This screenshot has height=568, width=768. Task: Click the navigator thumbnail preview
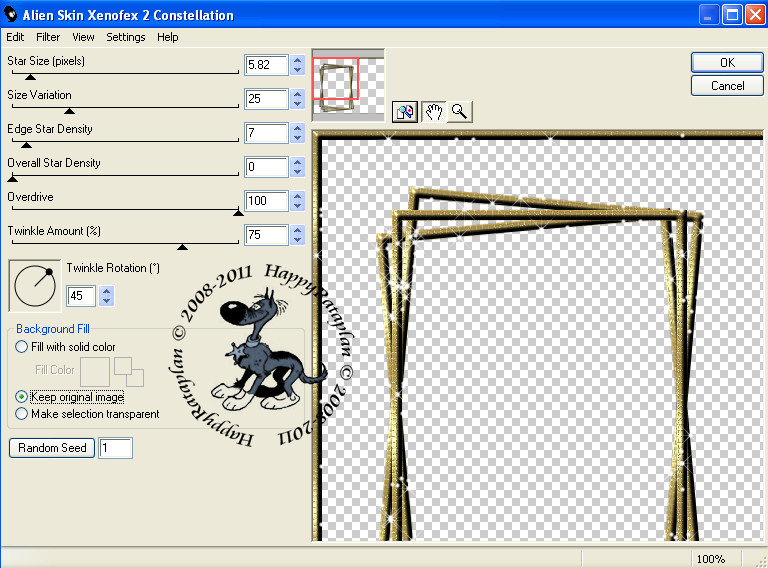[348, 85]
